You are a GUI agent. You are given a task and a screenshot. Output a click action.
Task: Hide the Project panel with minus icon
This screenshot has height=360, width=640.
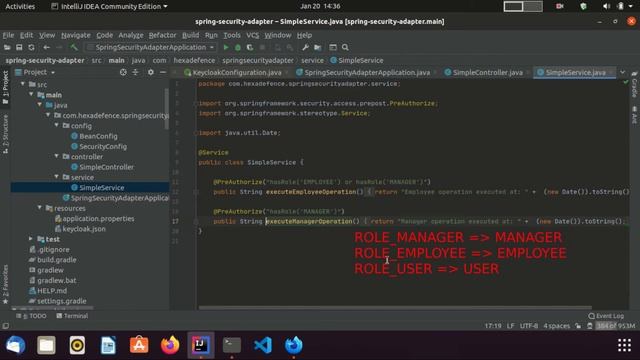(163, 72)
